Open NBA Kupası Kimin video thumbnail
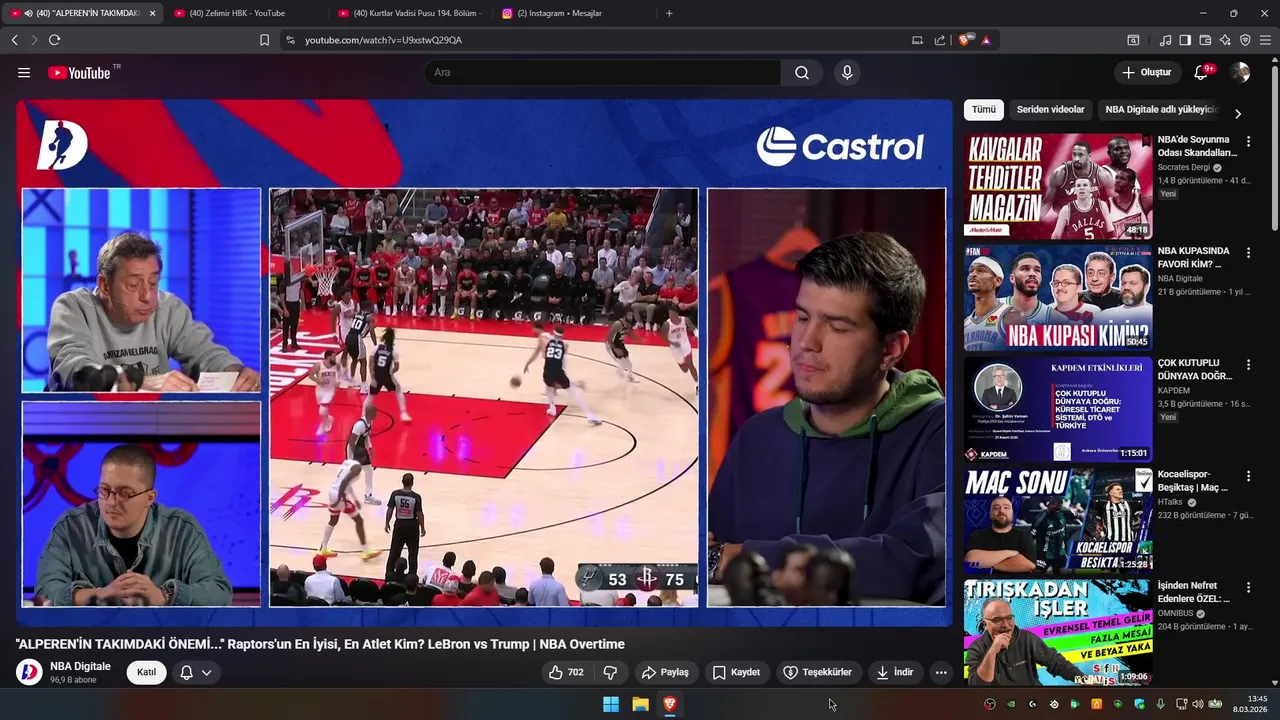1280x720 pixels. click(1058, 298)
